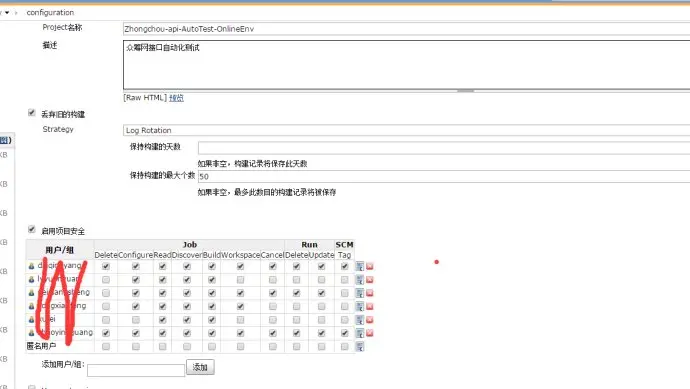Focus the 保持构建的天数 input field
The width and height of the screenshot is (690, 389).
click(x=444, y=148)
